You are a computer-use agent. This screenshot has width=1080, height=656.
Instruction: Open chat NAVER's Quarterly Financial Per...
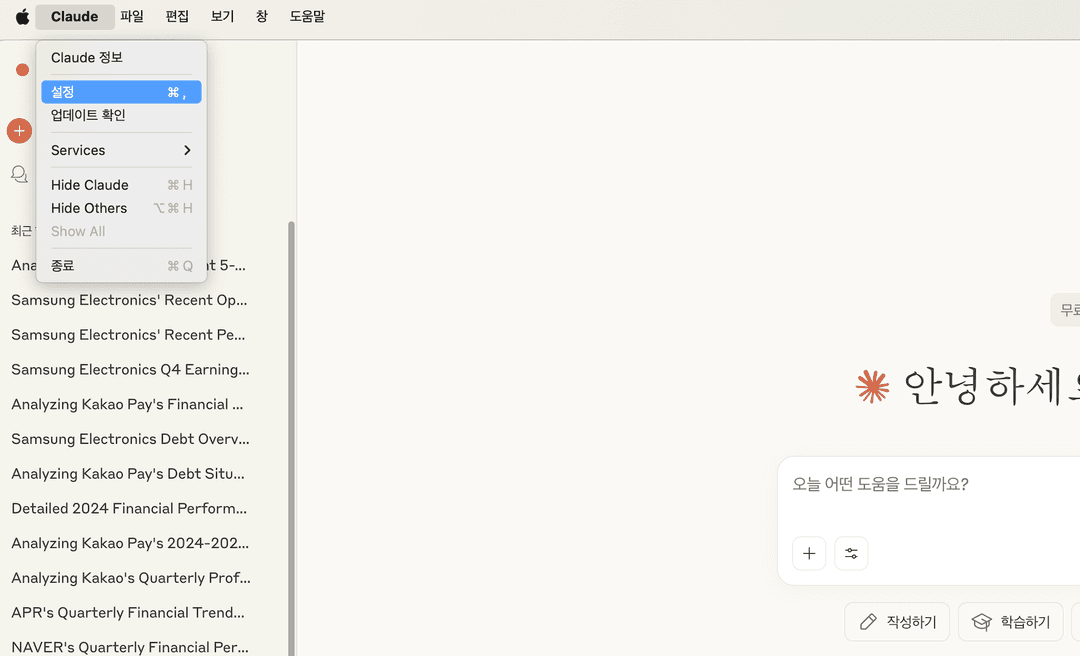point(129,647)
